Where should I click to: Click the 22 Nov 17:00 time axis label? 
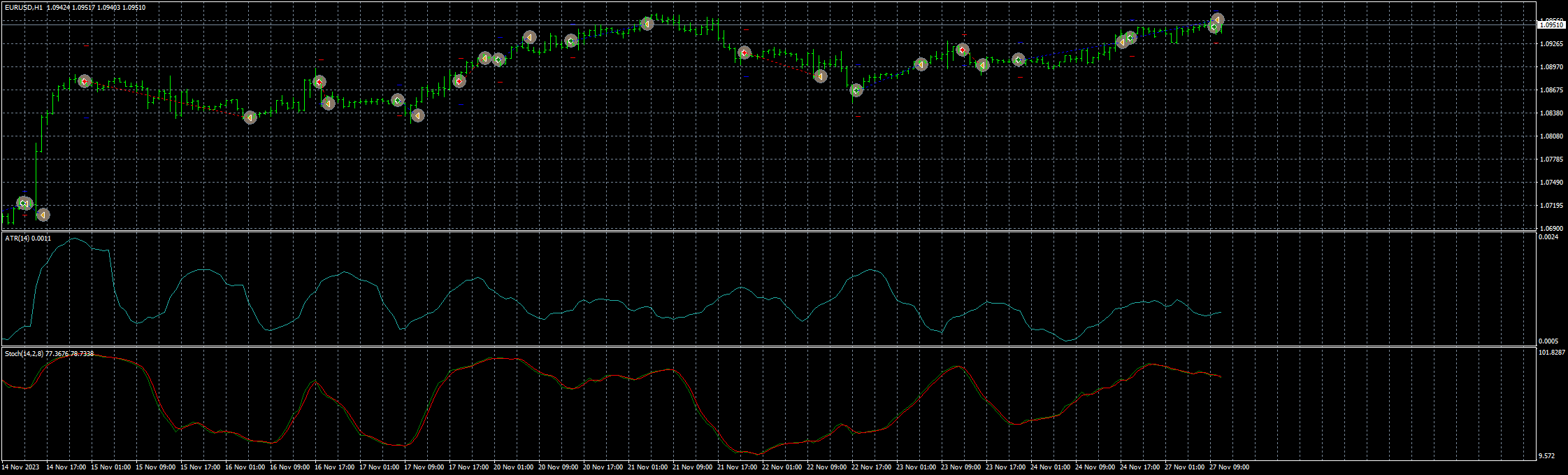[871, 467]
